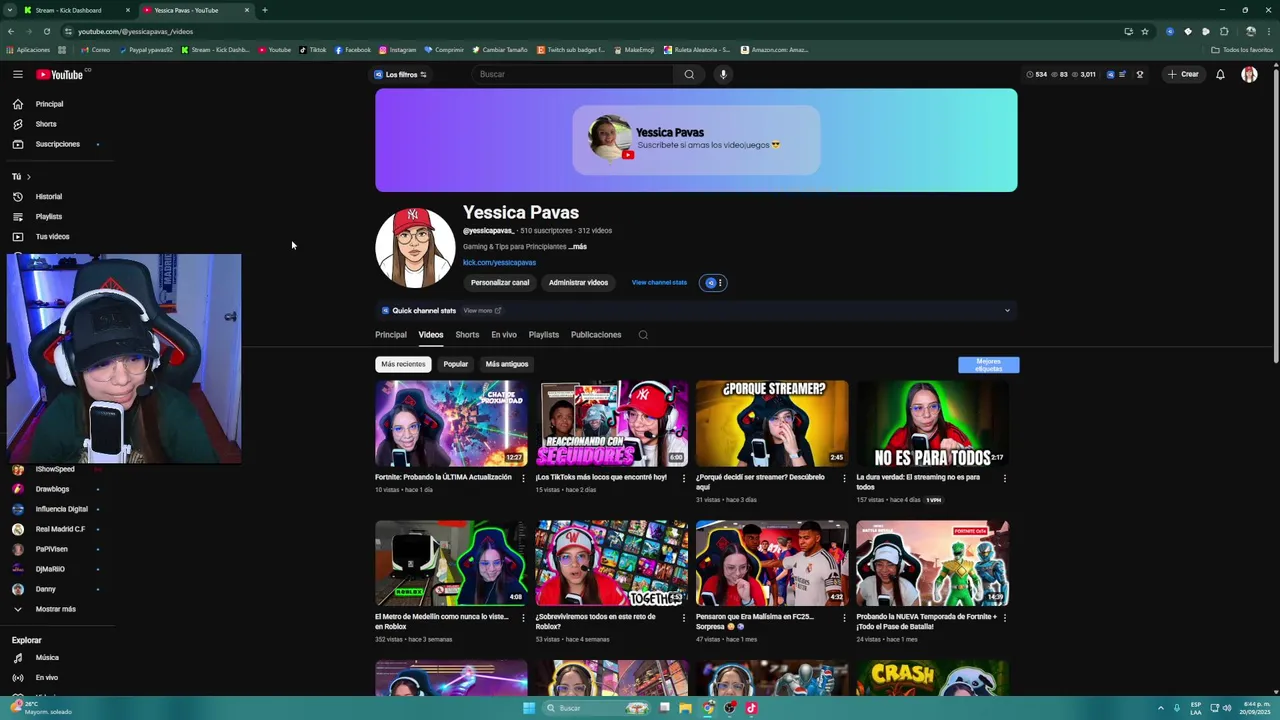
Task: Switch to the Principal channel tab
Action: tap(391, 335)
